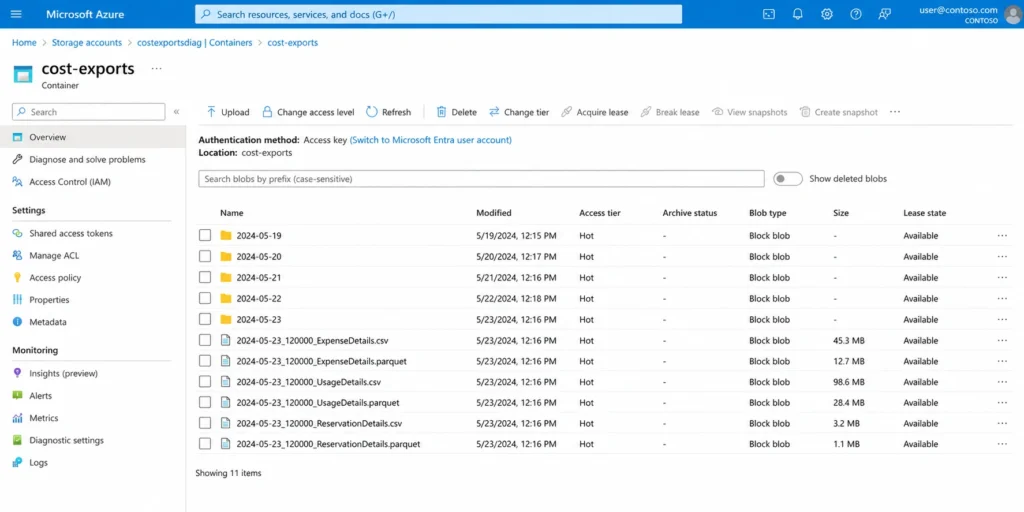Click Switch to Microsoft Entra user account

pyautogui.click(x=431, y=140)
